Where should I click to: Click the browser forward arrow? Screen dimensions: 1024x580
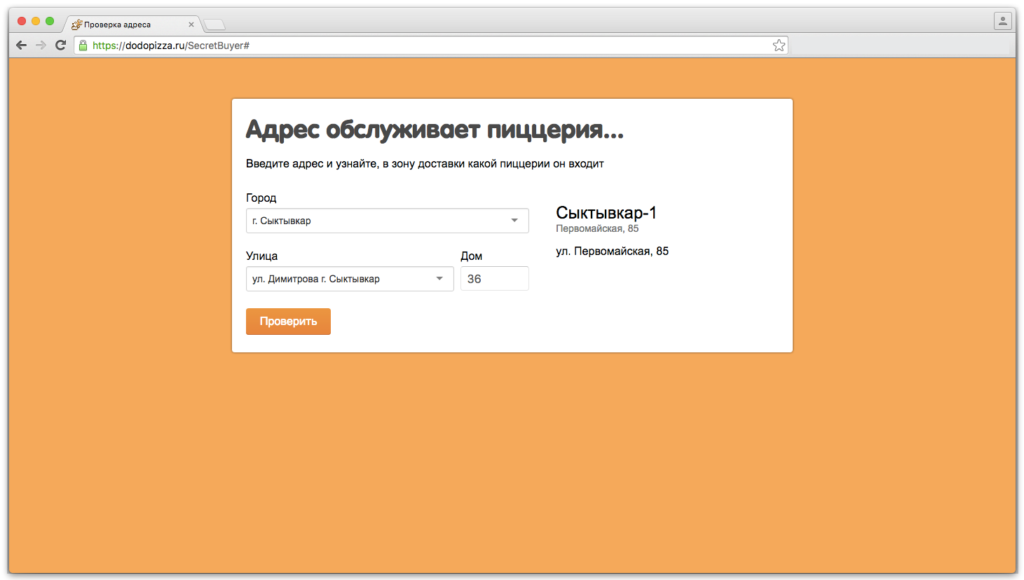41,45
